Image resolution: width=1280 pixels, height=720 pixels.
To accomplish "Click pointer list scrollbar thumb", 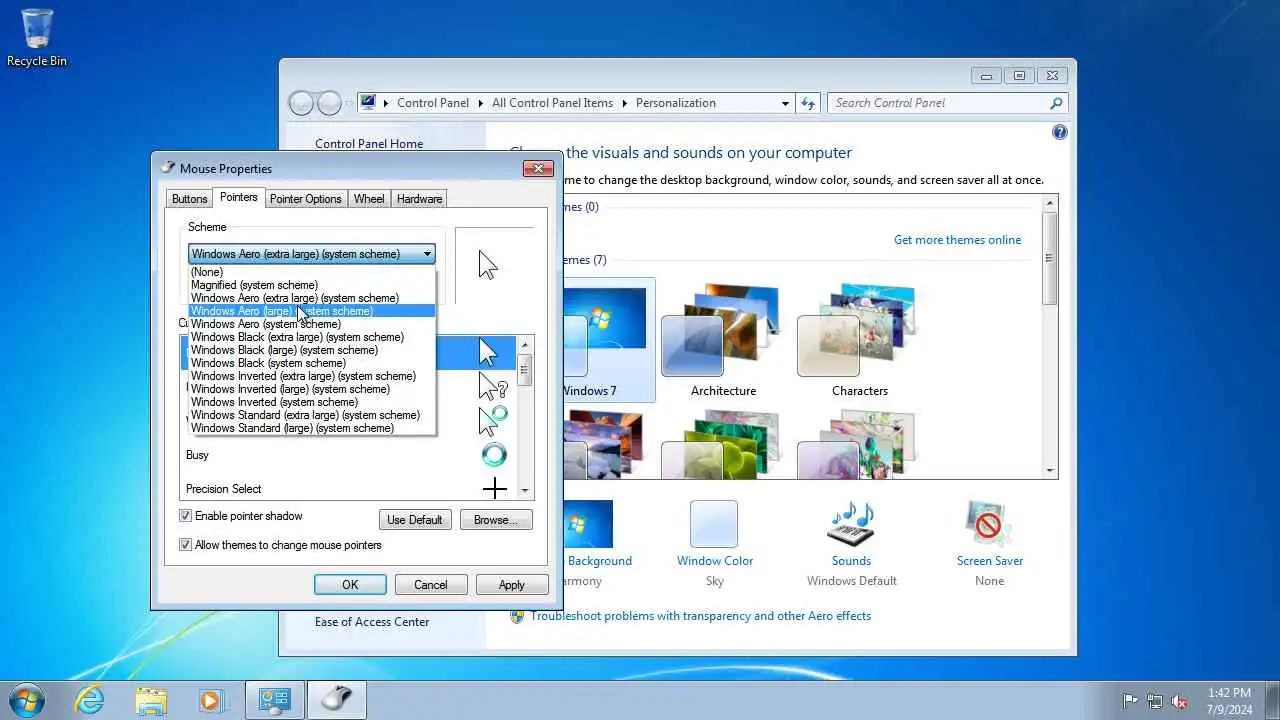I will point(525,369).
